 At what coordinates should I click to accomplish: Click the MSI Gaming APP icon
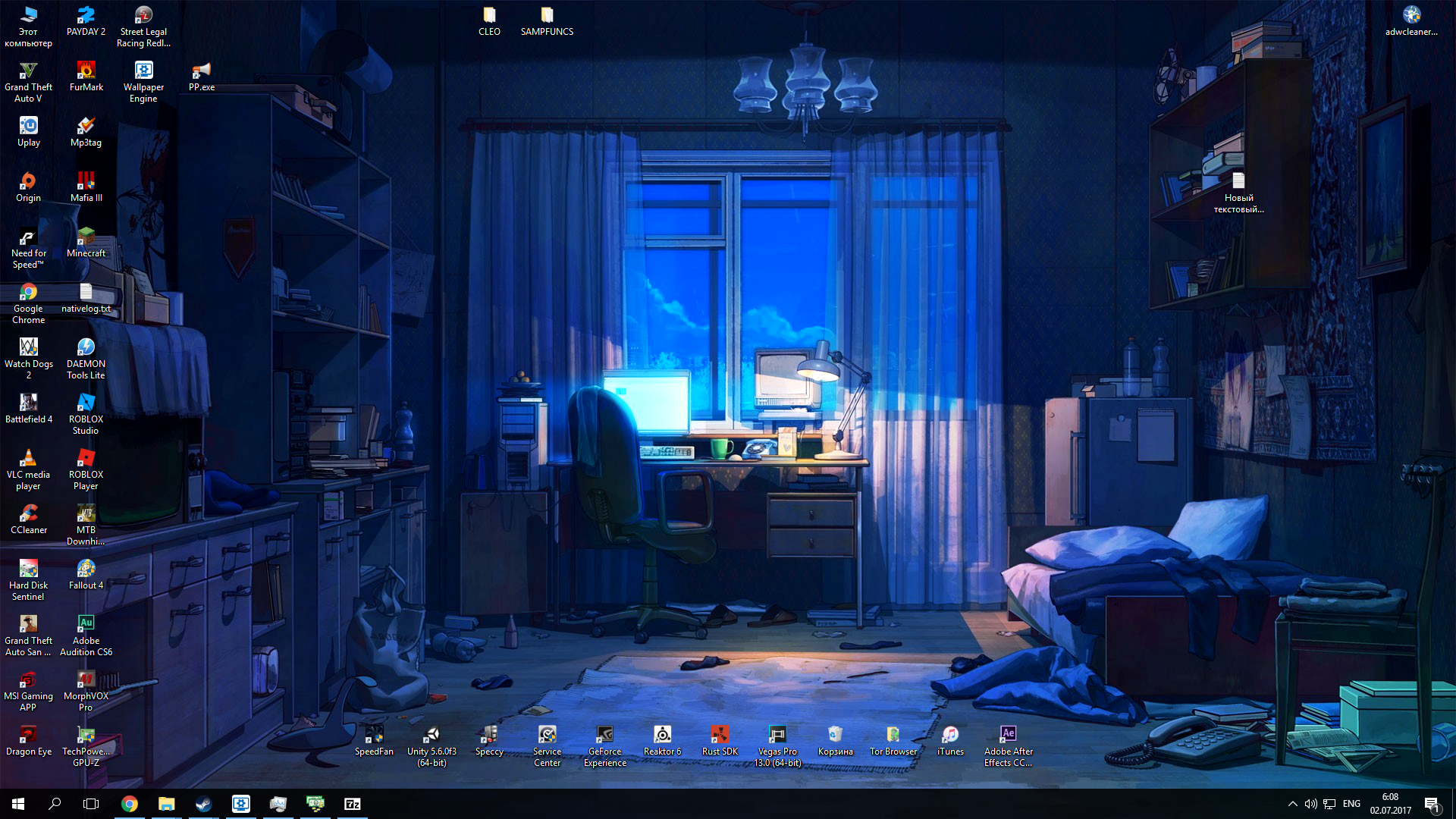pyautogui.click(x=28, y=691)
